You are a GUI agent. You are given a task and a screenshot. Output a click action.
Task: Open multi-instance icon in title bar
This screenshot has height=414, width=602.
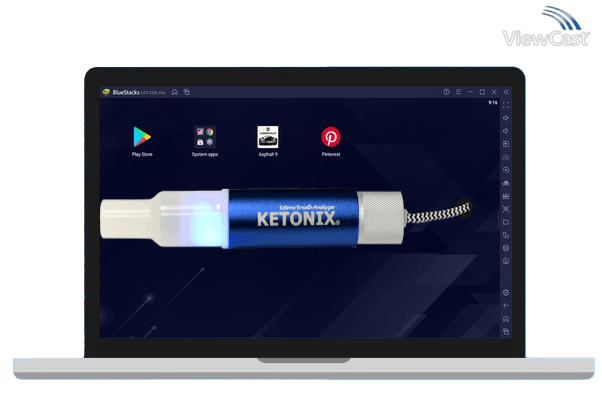187,92
